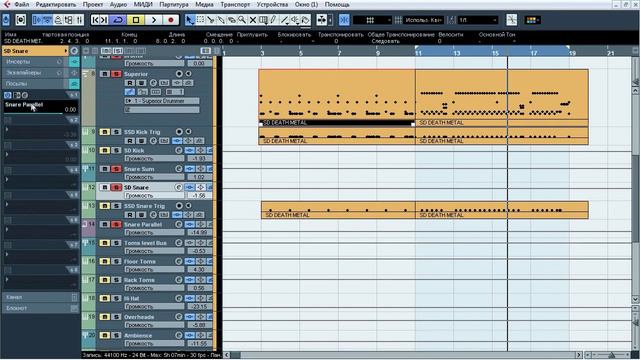Open the Файл menu
Viewport: 640px width, 360px height.
click(x=22, y=4)
